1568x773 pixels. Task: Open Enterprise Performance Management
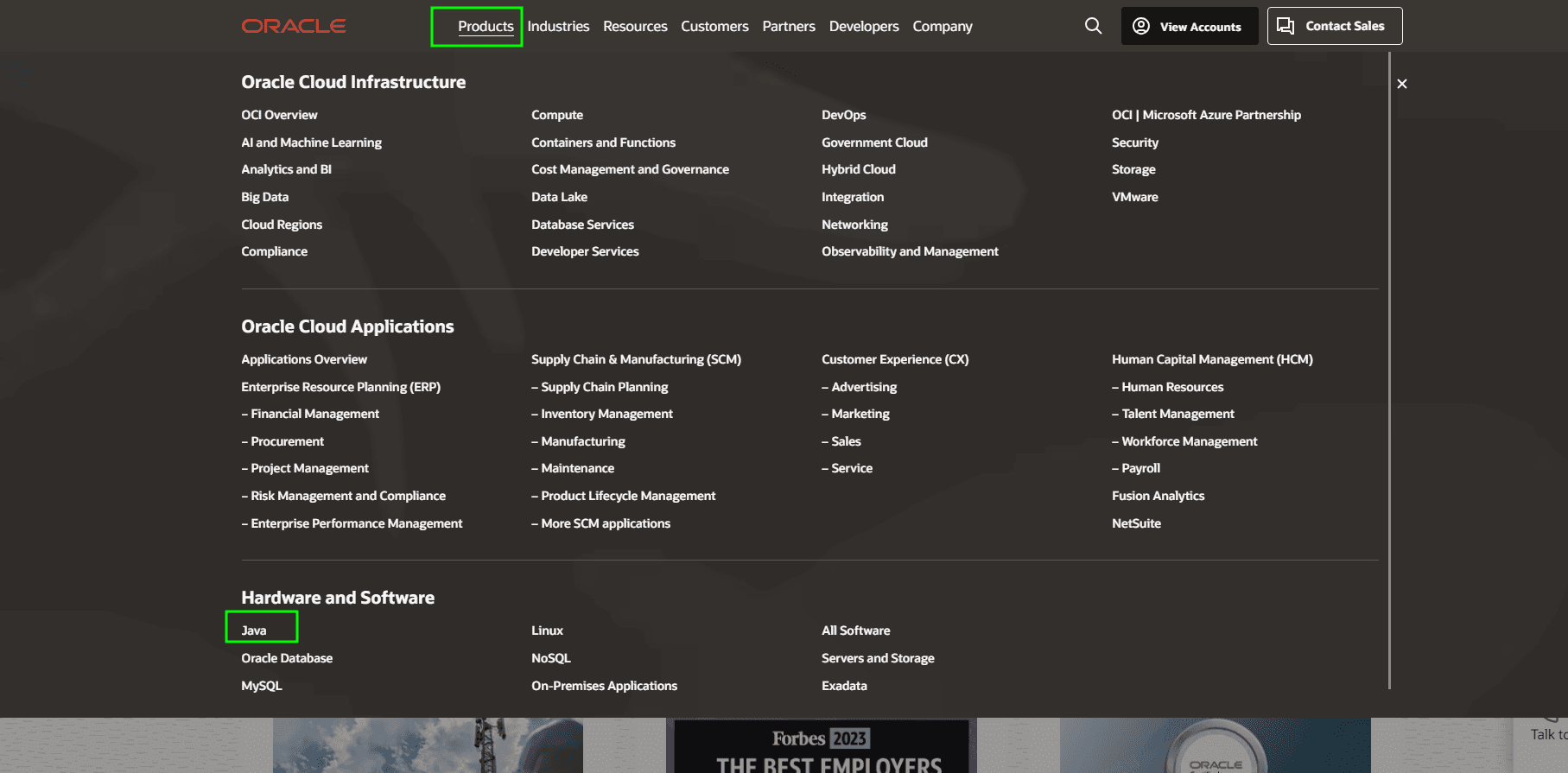(352, 523)
